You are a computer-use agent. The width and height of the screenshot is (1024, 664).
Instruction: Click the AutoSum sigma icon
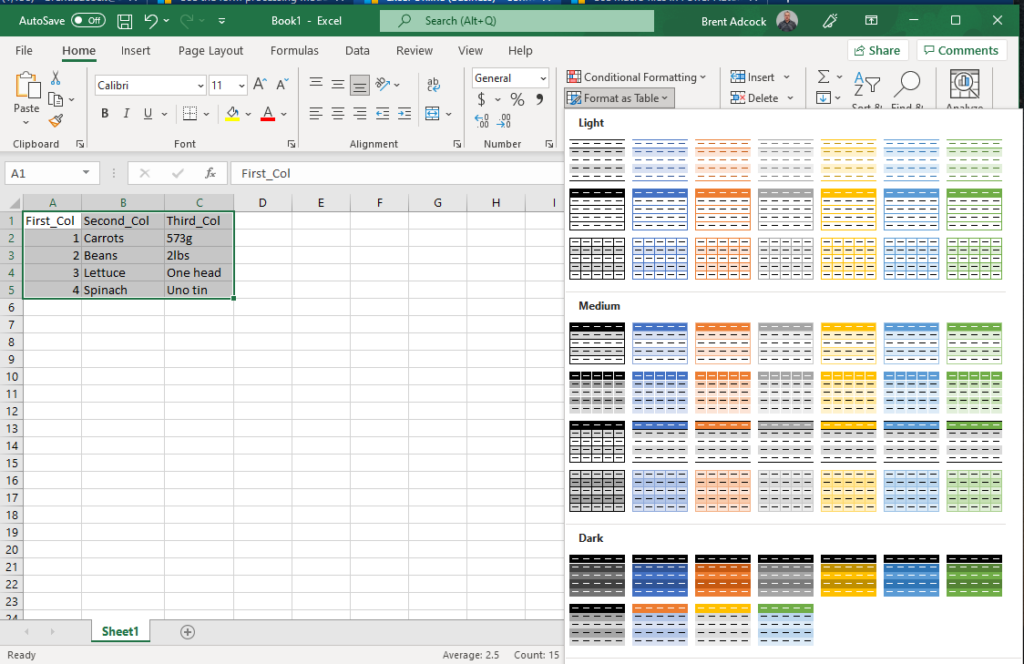pos(823,77)
